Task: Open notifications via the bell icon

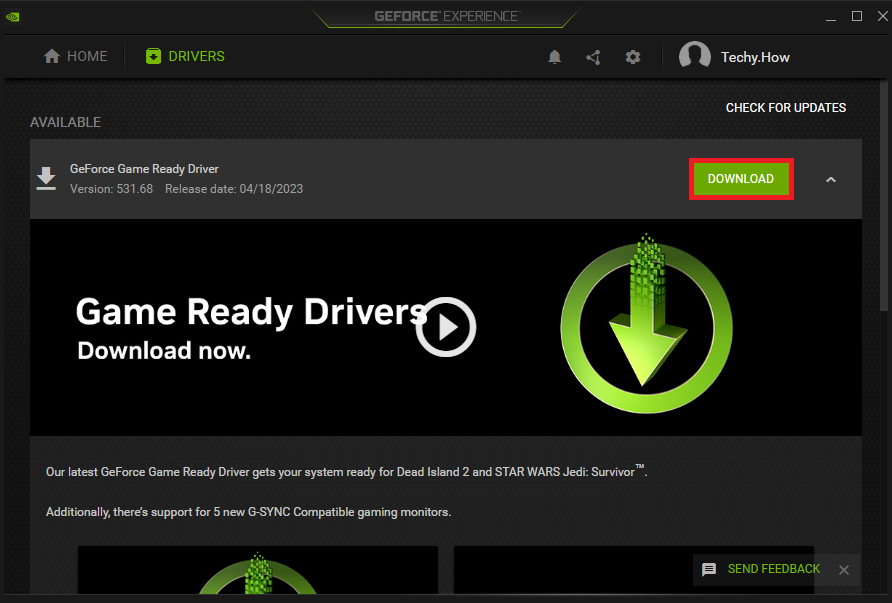Action: pos(555,57)
